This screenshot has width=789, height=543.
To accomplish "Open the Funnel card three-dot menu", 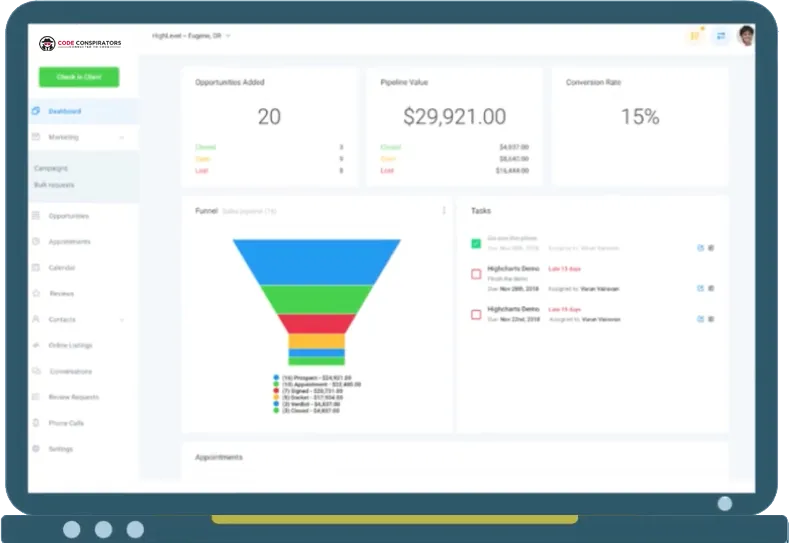I will 444,210.
